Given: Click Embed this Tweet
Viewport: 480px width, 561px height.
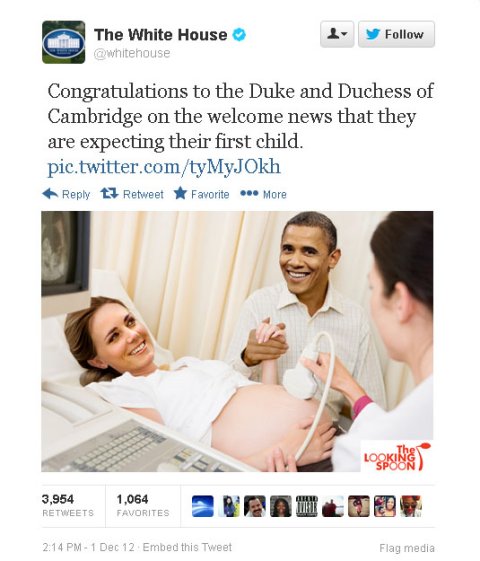Looking at the screenshot, I should coord(187,547).
